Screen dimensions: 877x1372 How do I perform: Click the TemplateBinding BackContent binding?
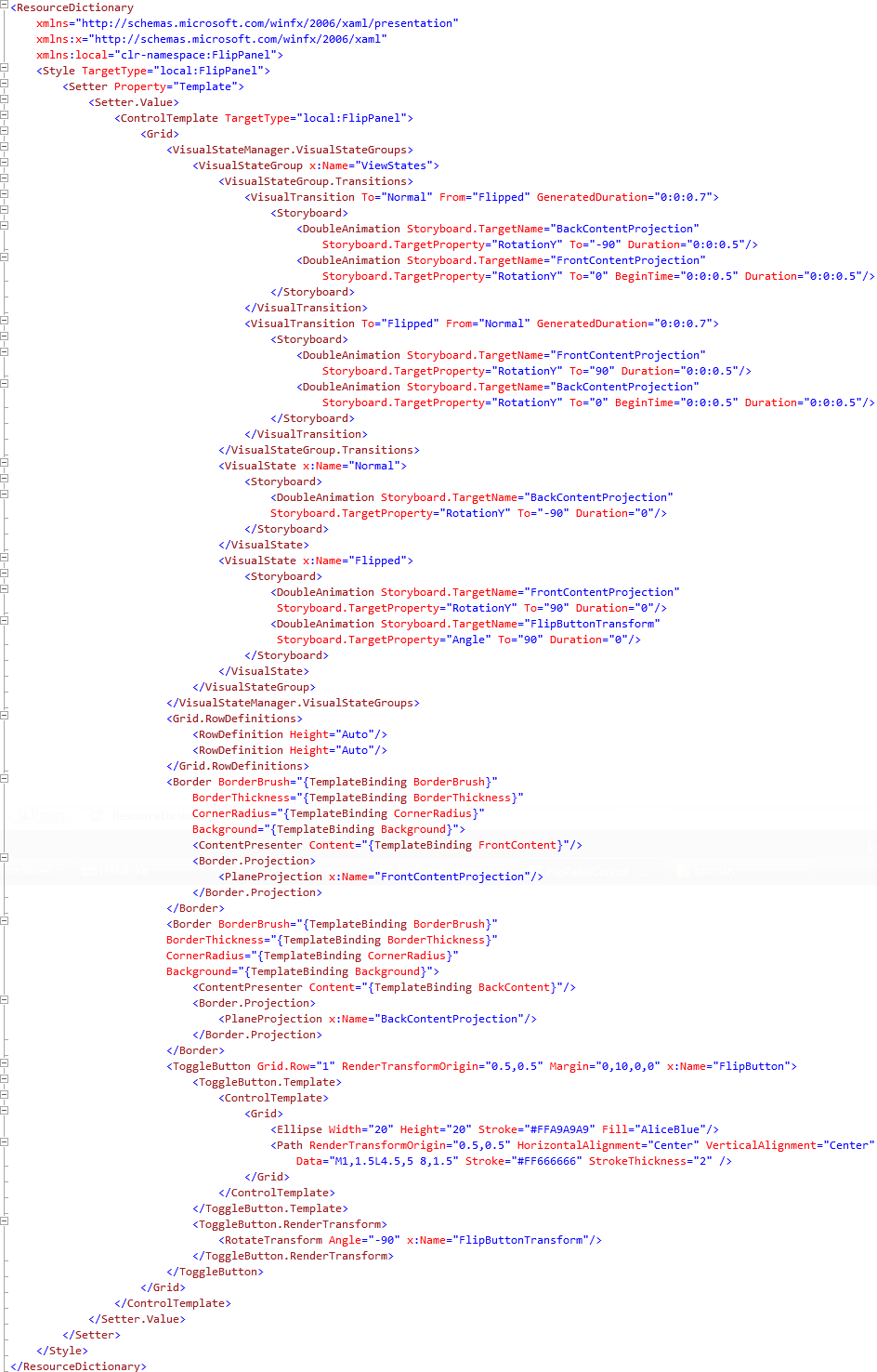tap(465, 987)
